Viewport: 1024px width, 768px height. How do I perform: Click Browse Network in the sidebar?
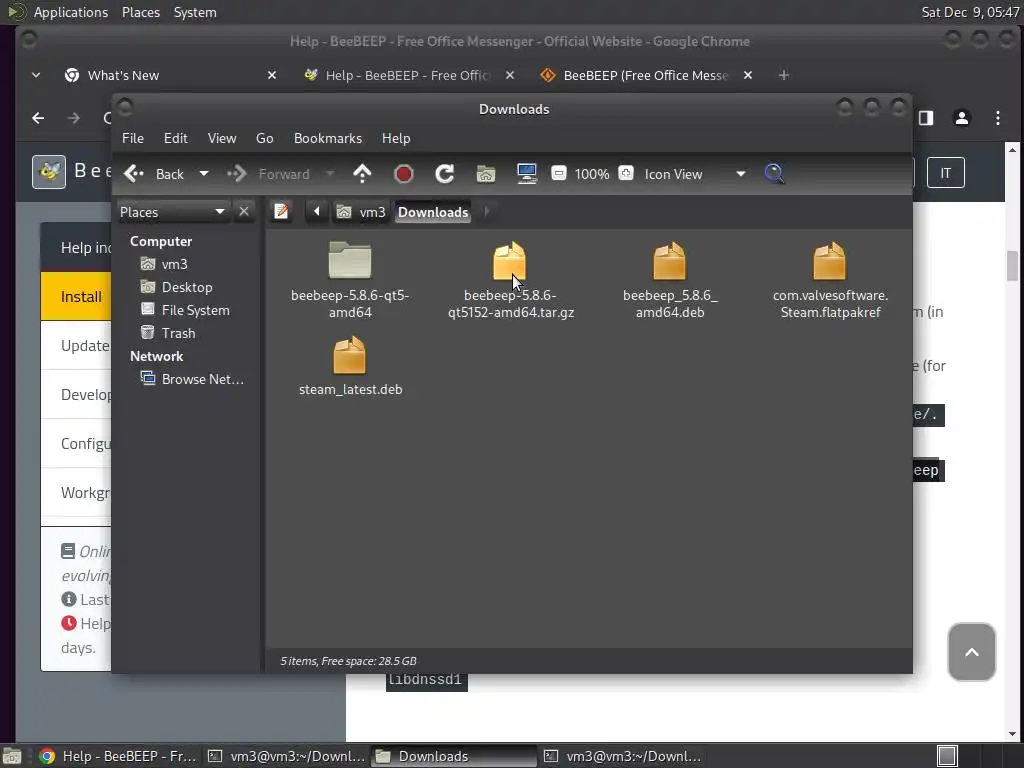click(193, 379)
